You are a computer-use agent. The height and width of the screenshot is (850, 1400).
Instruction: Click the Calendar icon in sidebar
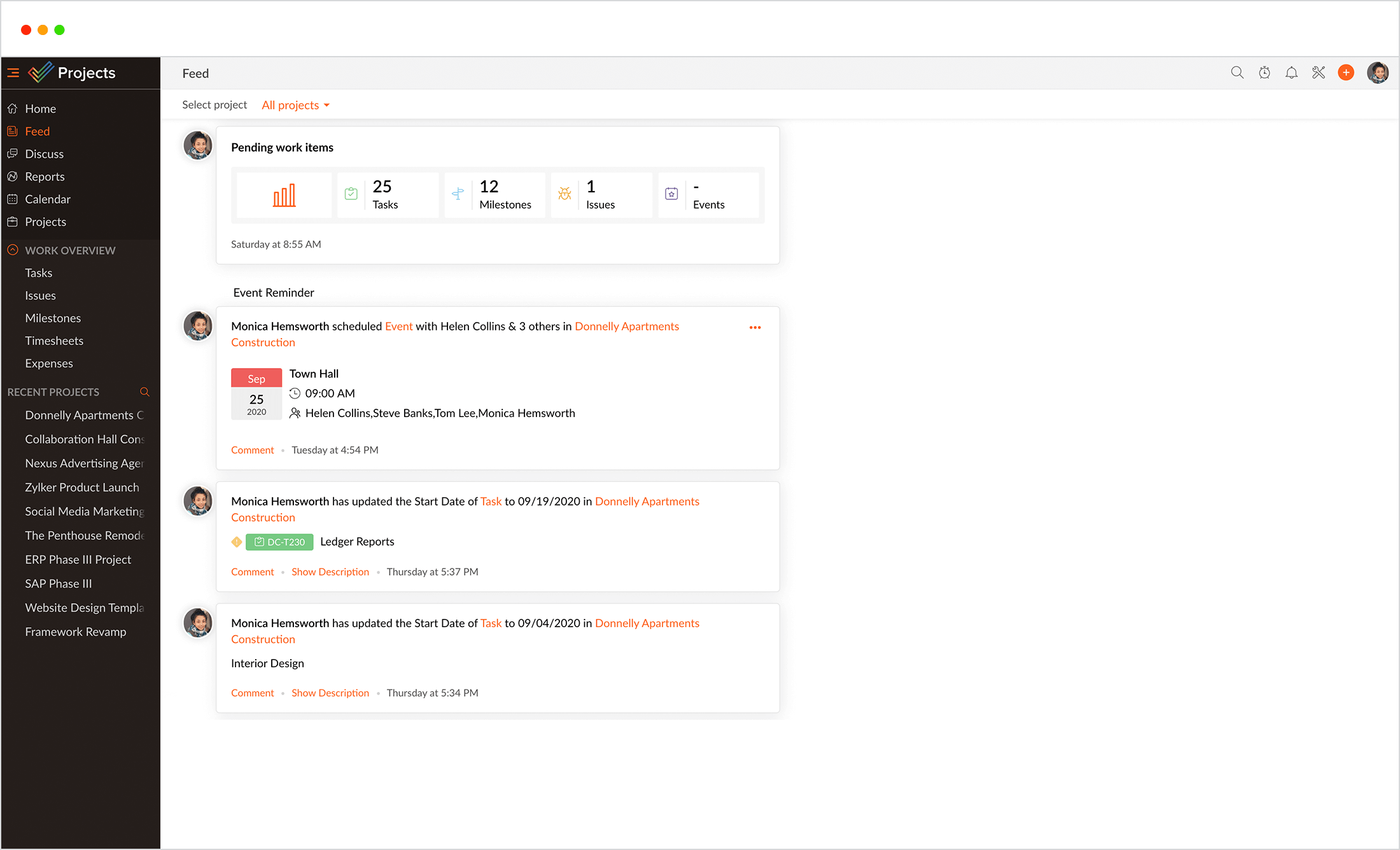point(12,199)
